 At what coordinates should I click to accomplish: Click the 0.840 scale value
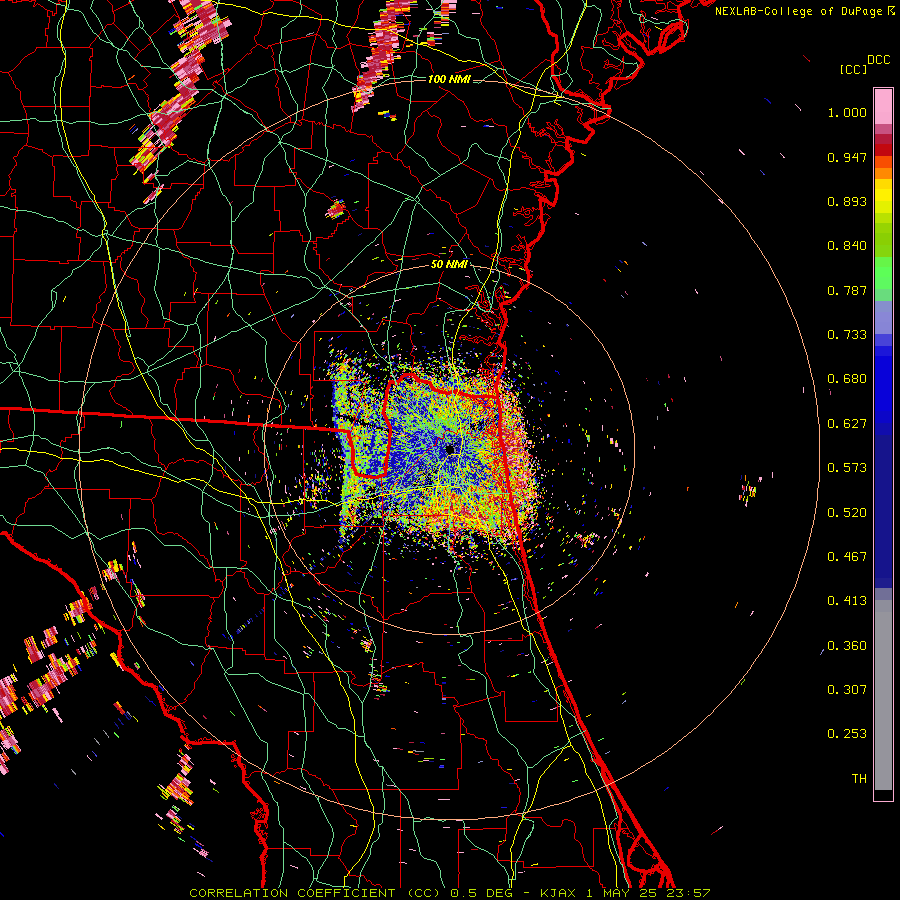pyautogui.click(x=847, y=246)
